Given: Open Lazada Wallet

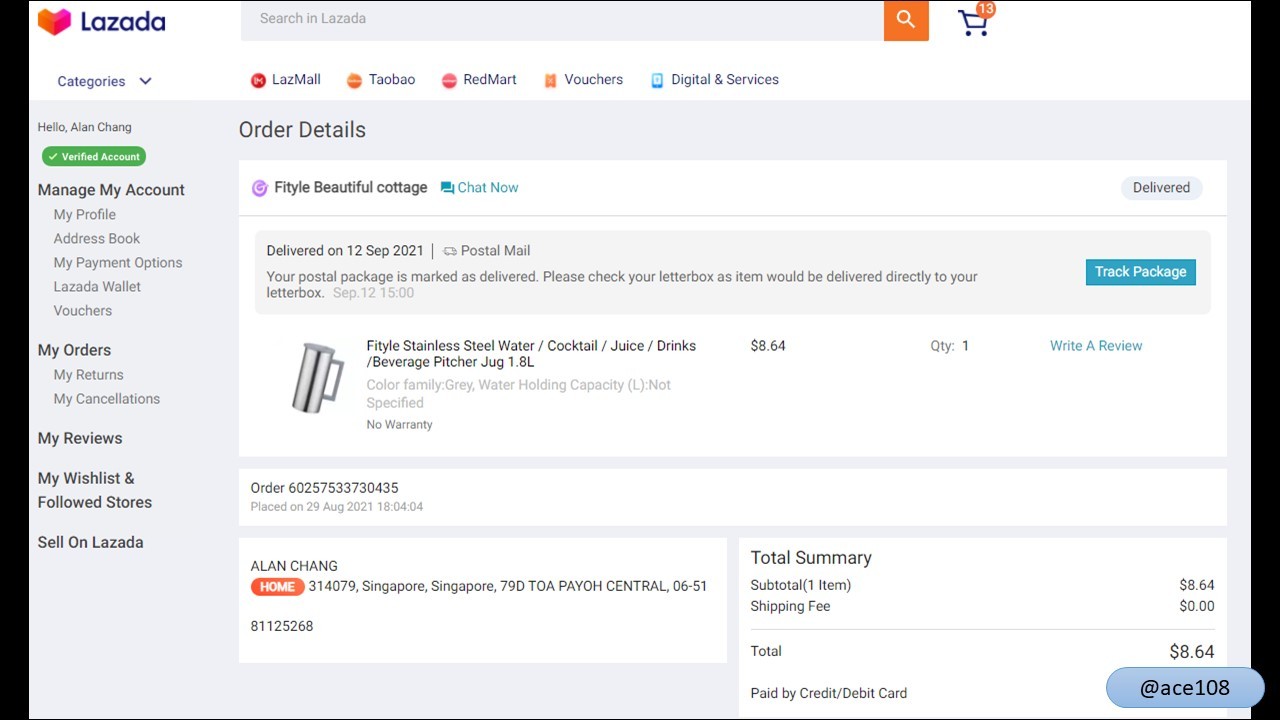Looking at the screenshot, I should [x=97, y=287].
